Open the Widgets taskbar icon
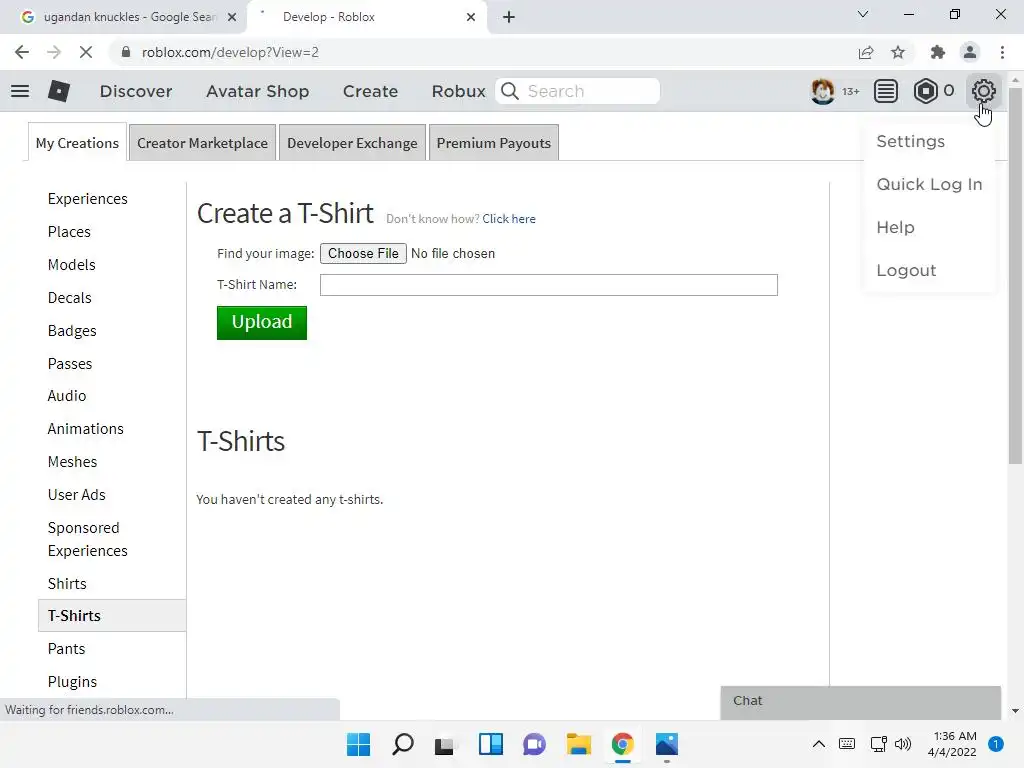This screenshot has height=768, width=1024. coord(490,744)
